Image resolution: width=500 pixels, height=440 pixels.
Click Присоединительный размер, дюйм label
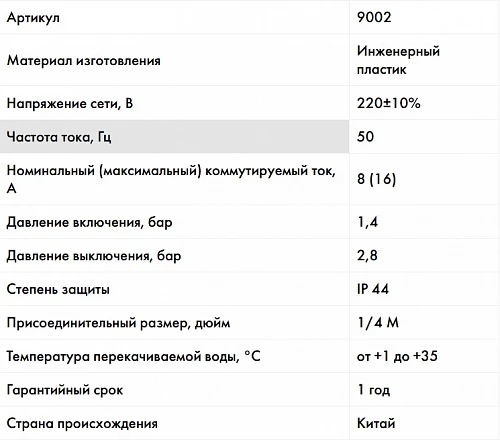(x=118, y=323)
